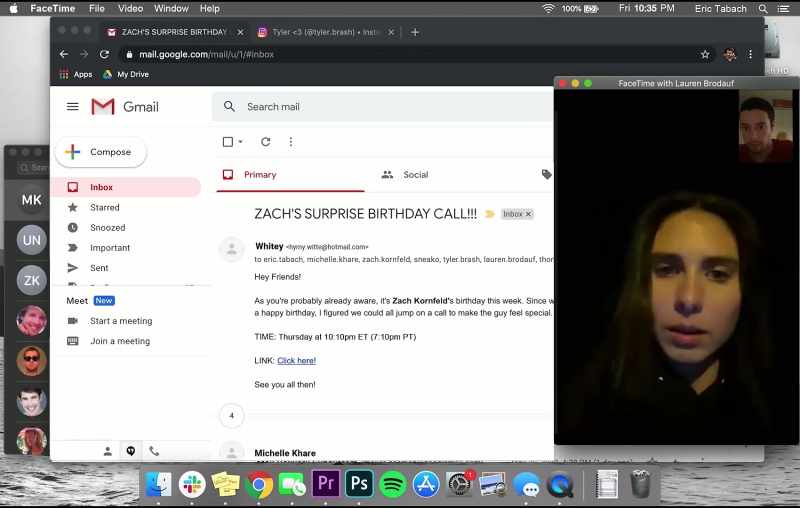Open Slack from the Dock
This screenshot has height=508, width=800.
[192, 484]
